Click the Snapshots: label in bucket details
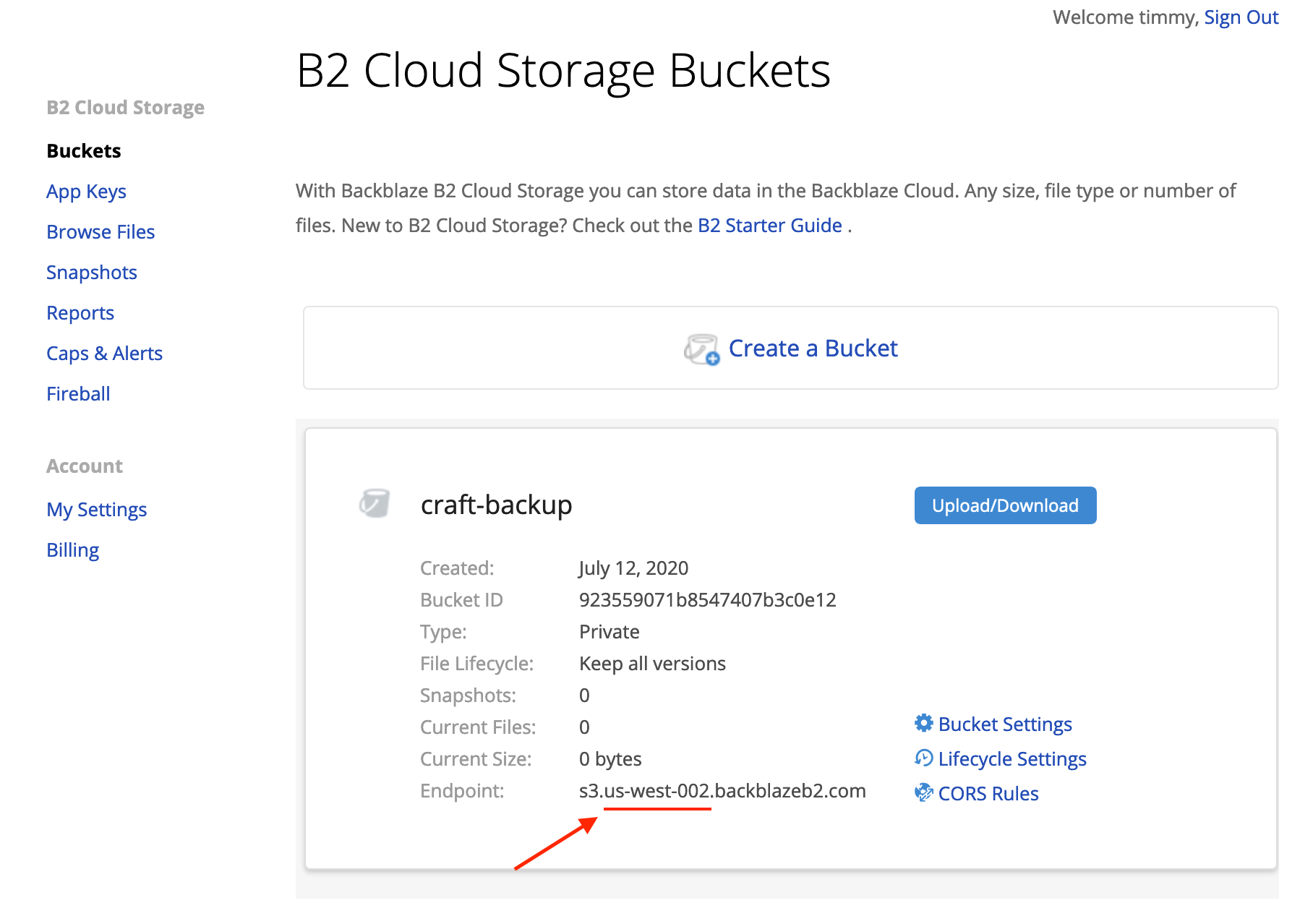 click(469, 696)
